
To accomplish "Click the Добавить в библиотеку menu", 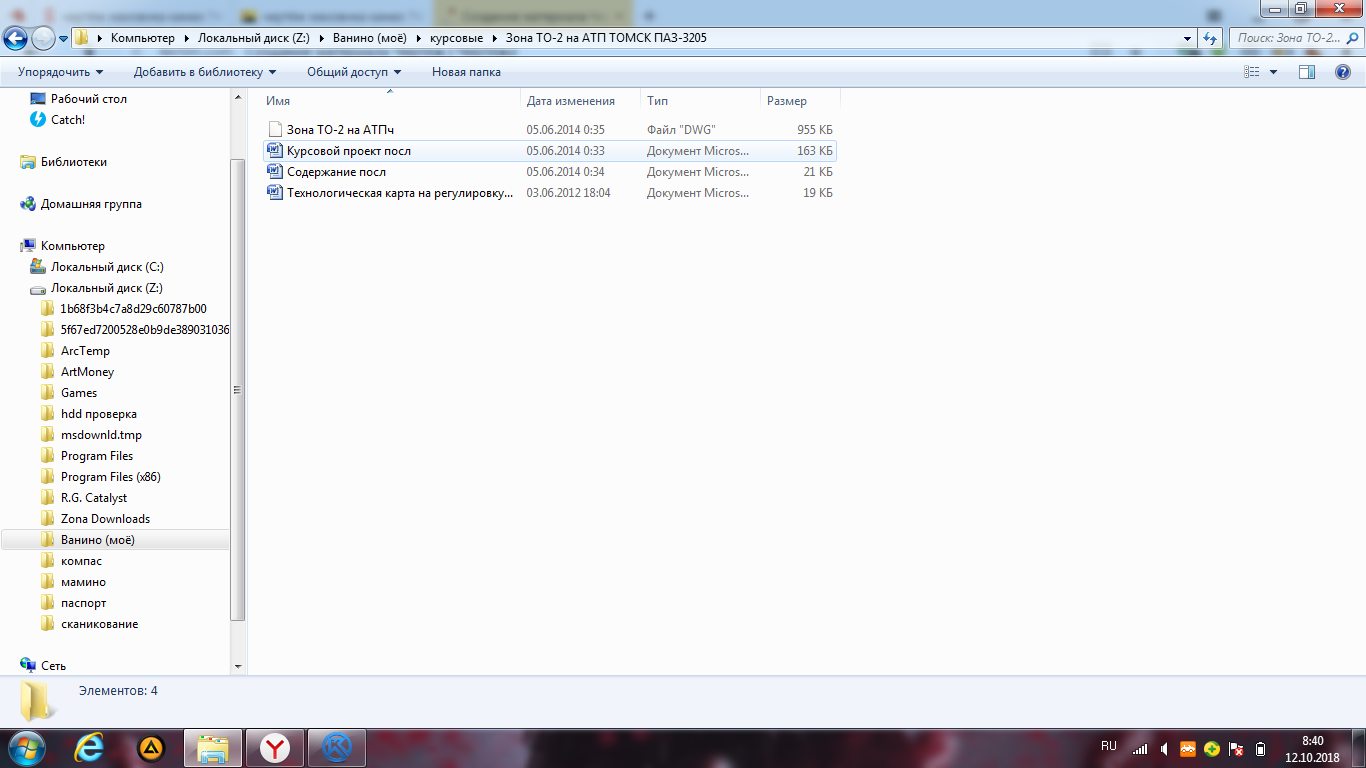I will click(205, 72).
